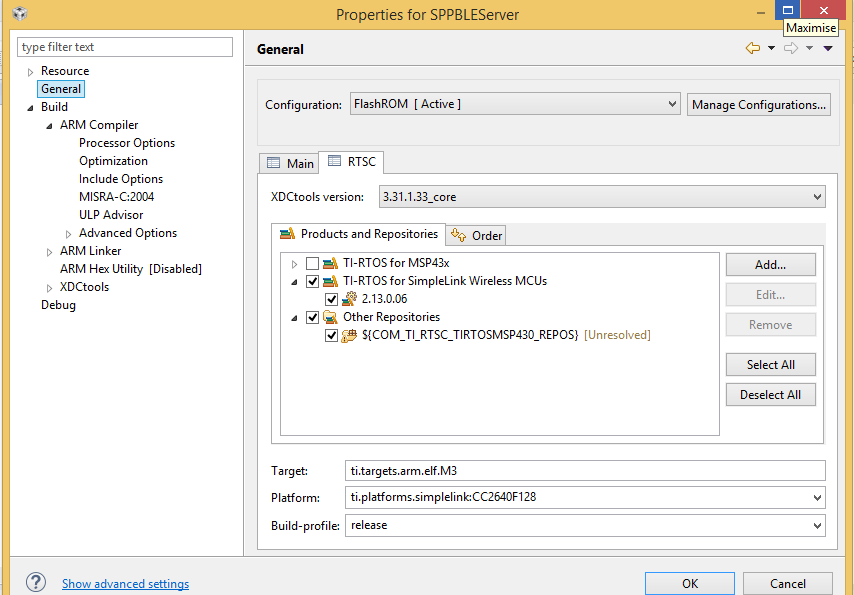Select ARM Hex Utility [Disabled] item
The image size is (854, 595).
(131, 269)
